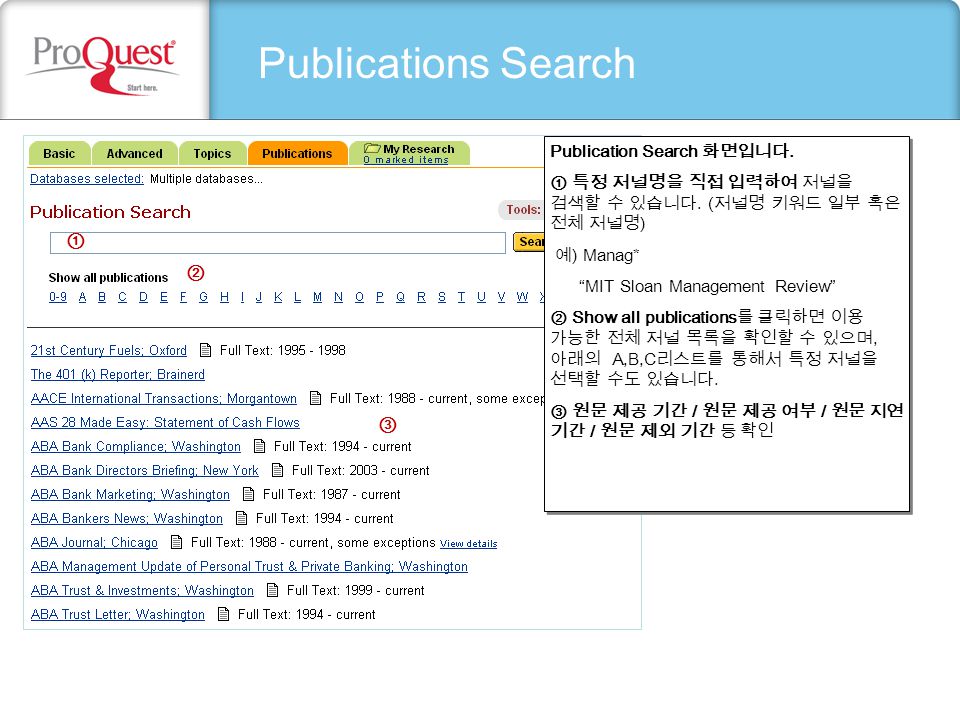This screenshot has width=960, height=720.
Task: Show publications starting with V
Action: pos(501,297)
